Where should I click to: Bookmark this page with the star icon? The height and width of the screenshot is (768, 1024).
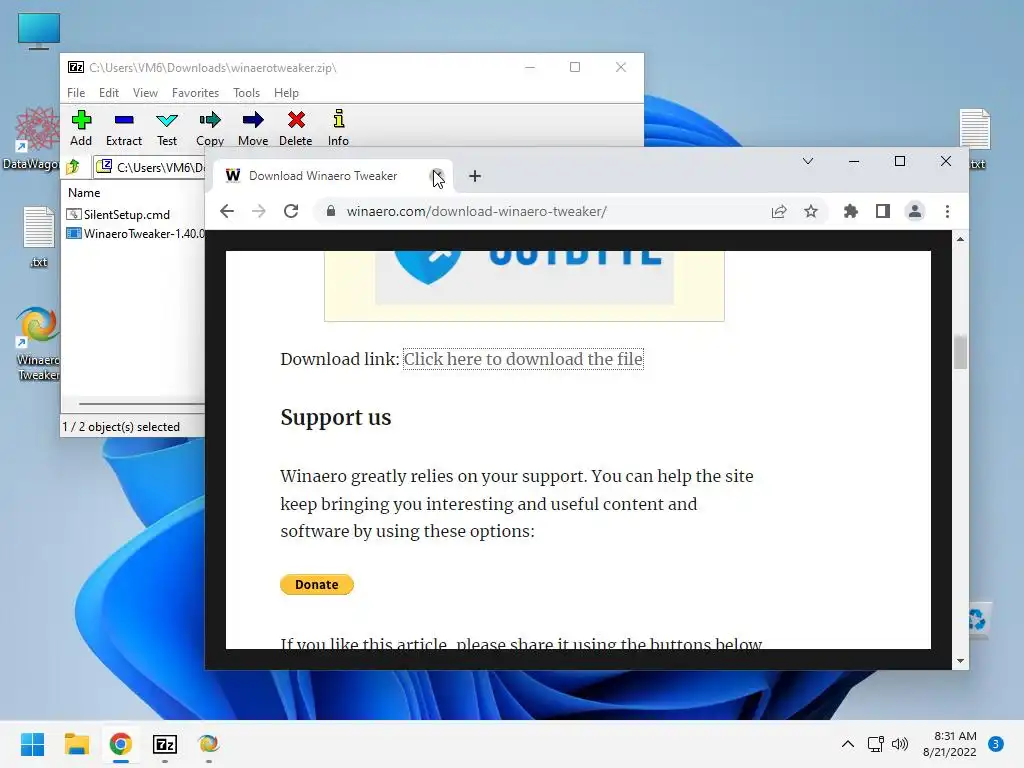click(x=810, y=211)
